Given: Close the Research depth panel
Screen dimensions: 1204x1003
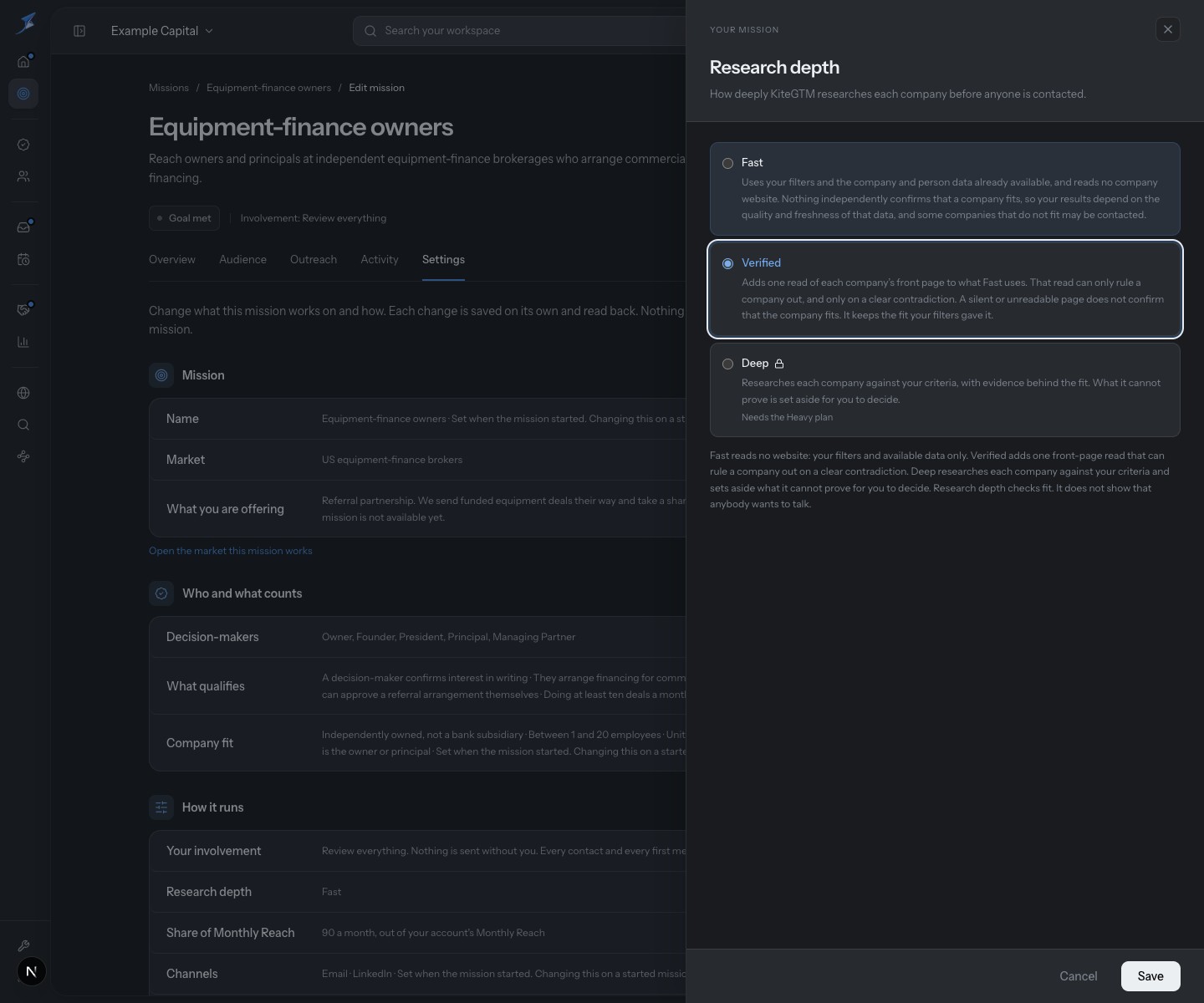Looking at the screenshot, I should (1168, 29).
